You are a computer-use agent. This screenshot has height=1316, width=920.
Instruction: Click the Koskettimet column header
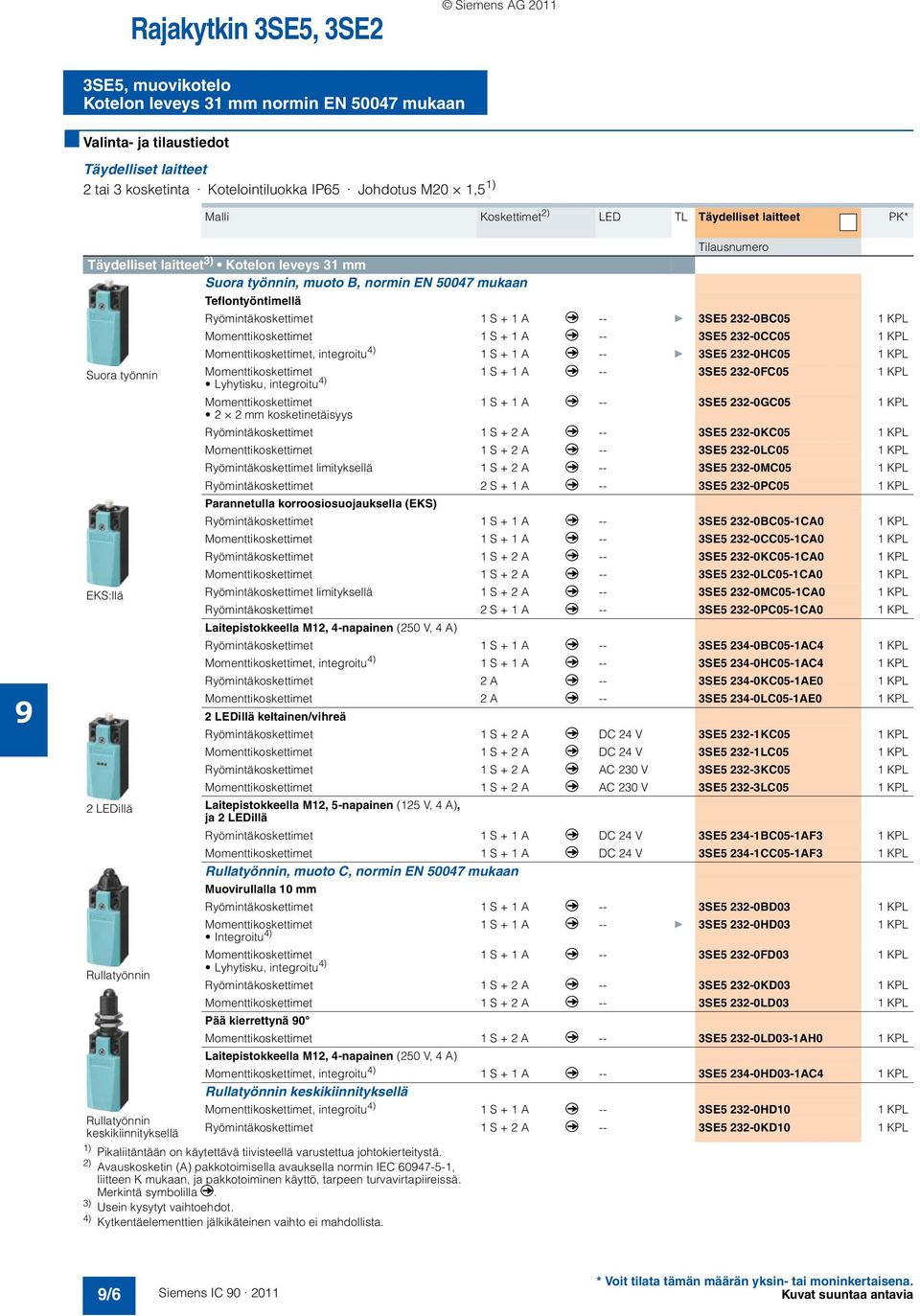(x=515, y=217)
